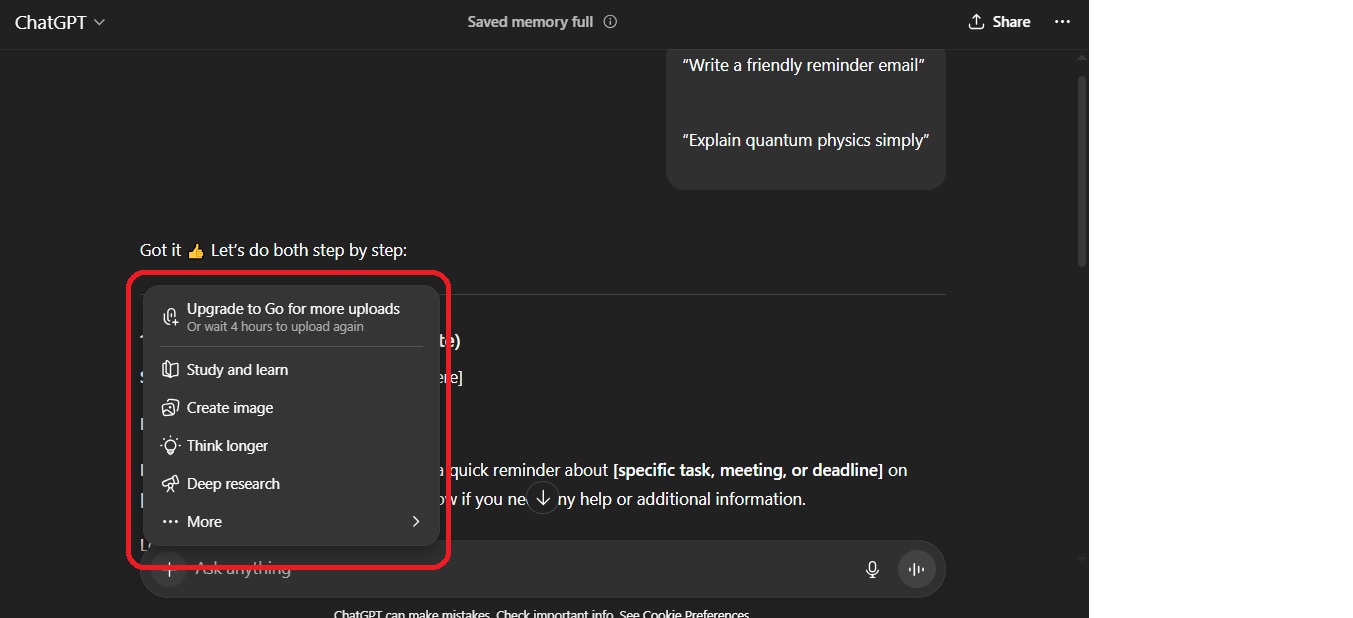This screenshot has height=618, width=1353.
Task: Select Study and learn
Action: click(292, 370)
